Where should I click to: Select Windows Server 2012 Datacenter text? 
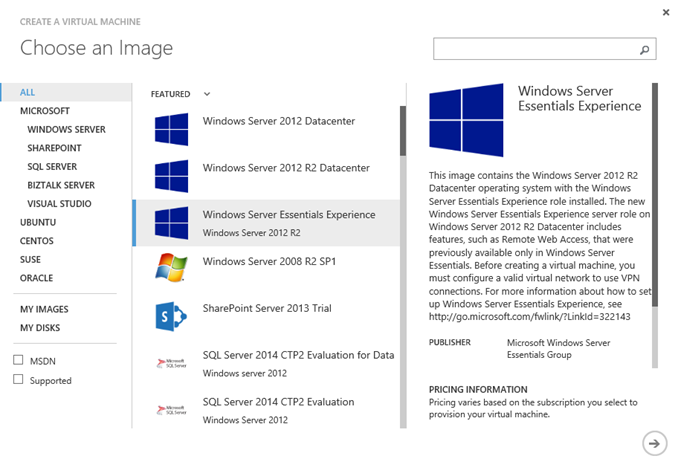coord(279,121)
